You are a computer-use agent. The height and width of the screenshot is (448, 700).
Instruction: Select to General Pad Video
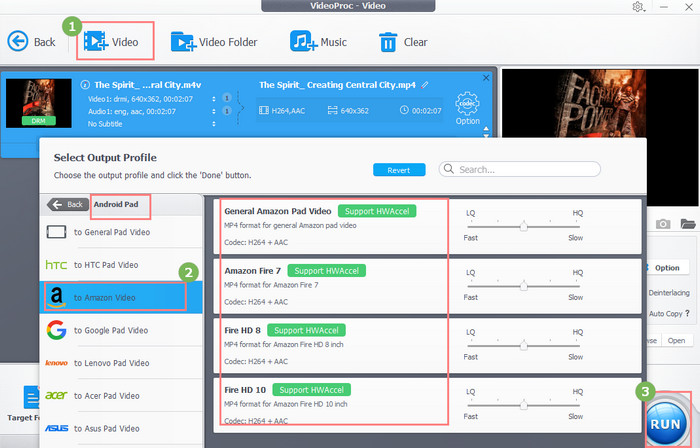tap(121, 232)
